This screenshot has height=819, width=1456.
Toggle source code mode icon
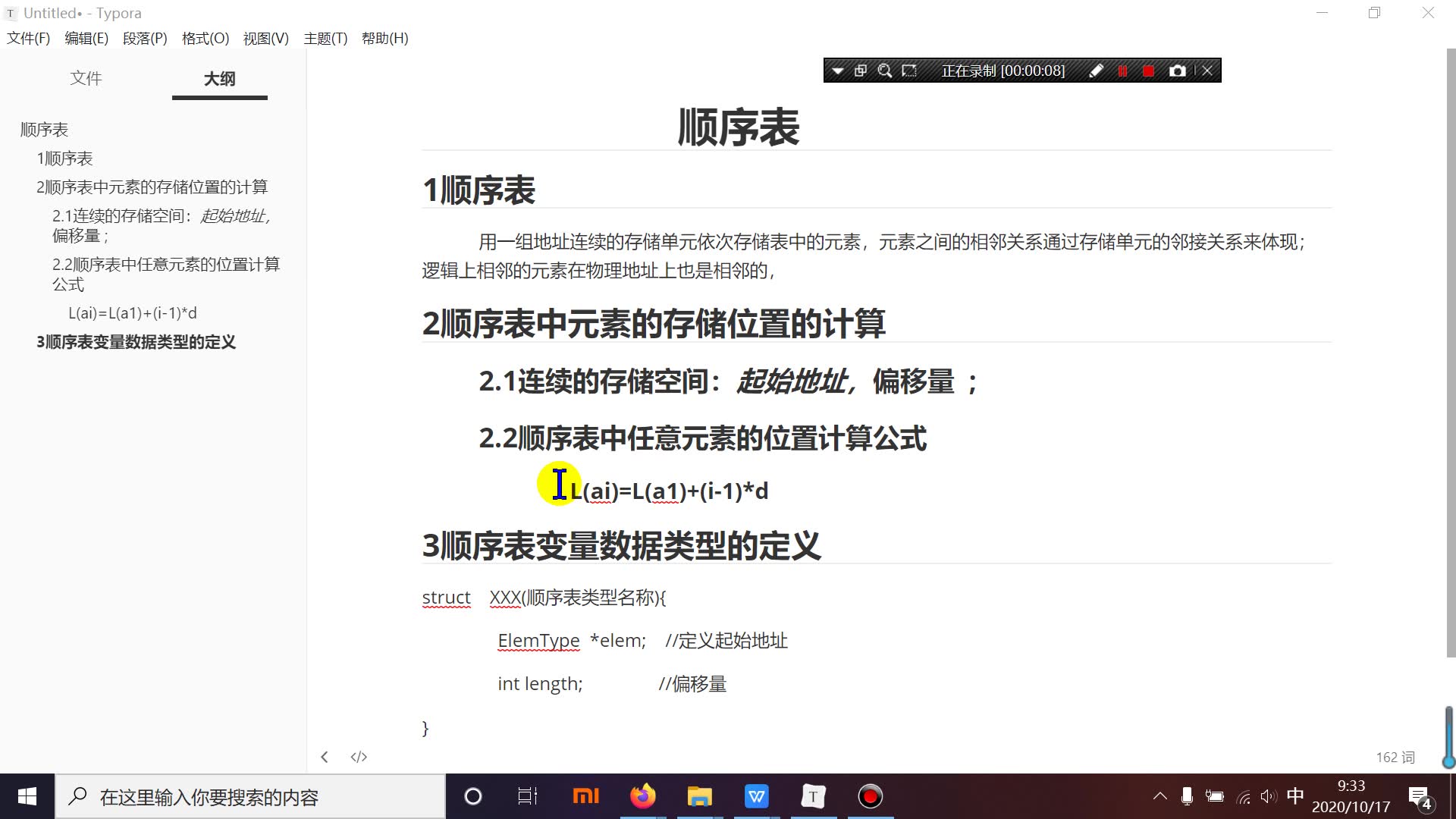click(359, 757)
